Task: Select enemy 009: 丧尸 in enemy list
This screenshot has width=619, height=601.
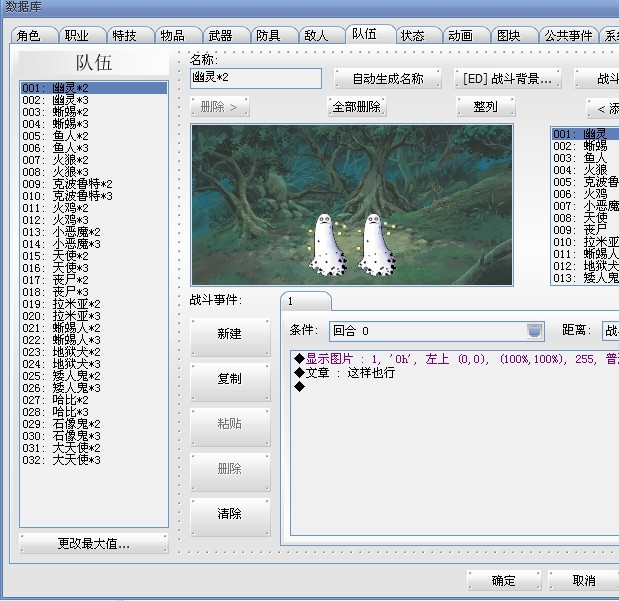Action: click(x=585, y=230)
